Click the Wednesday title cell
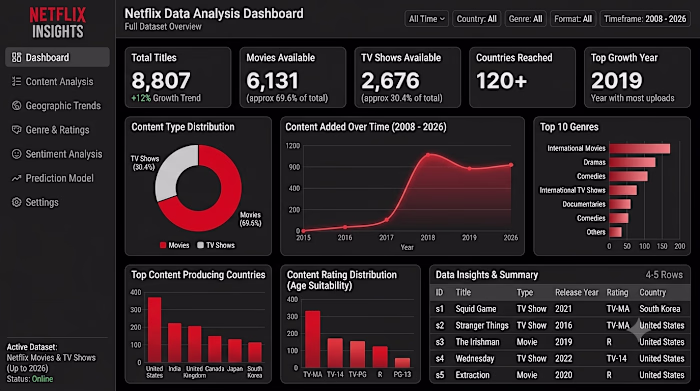 475,358
